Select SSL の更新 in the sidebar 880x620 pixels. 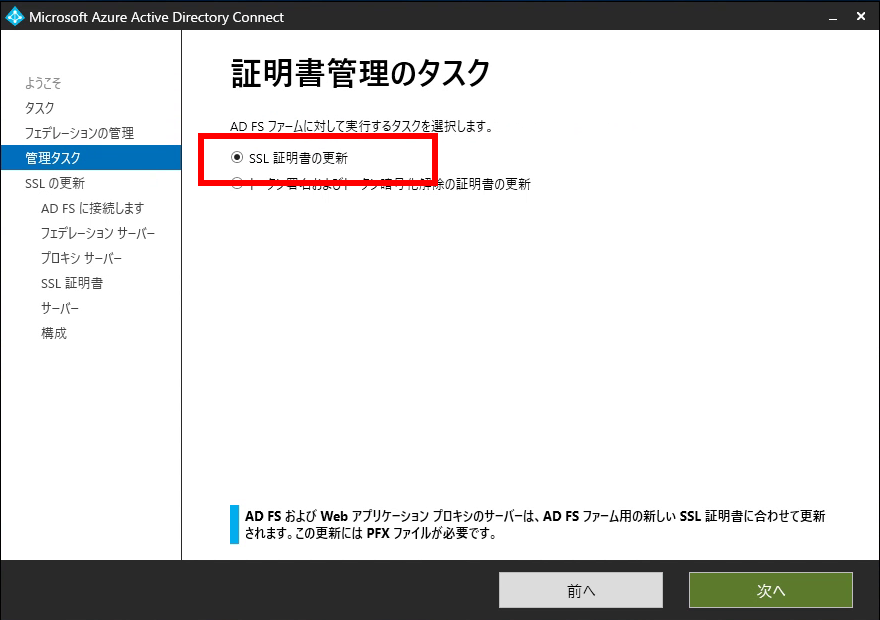(x=54, y=183)
